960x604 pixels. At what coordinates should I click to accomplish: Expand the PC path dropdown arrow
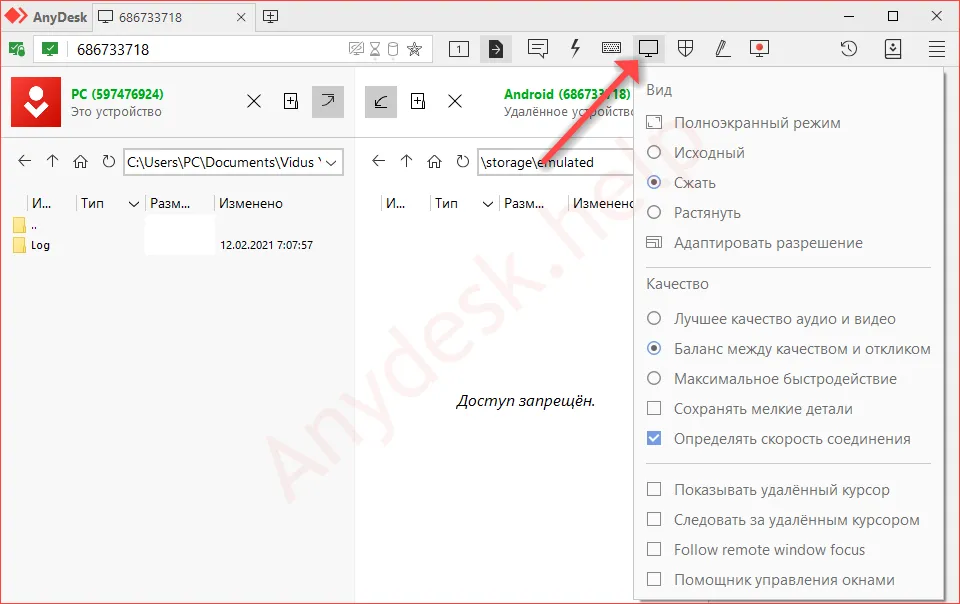tap(331, 163)
